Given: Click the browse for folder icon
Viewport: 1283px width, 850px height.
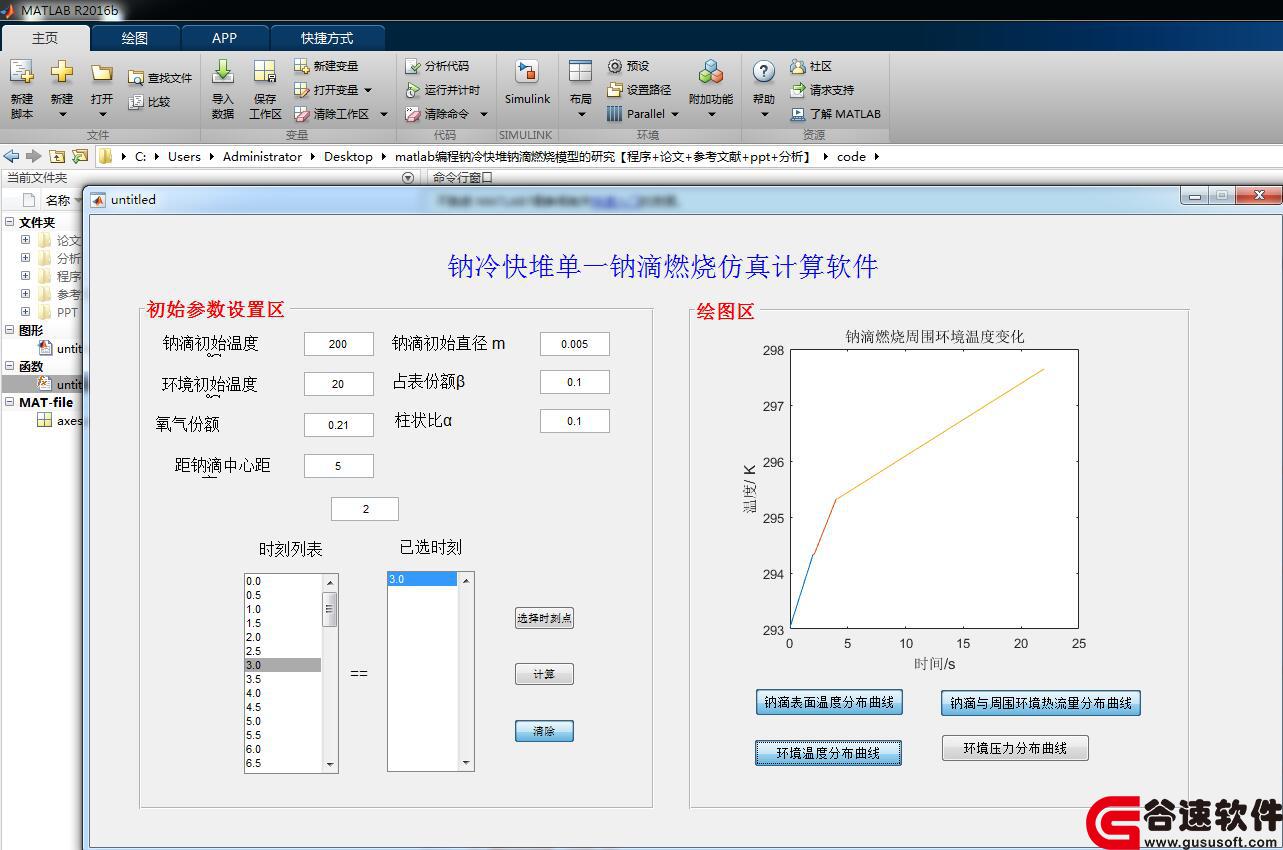Looking at the screenshot, I should (80, 156).
